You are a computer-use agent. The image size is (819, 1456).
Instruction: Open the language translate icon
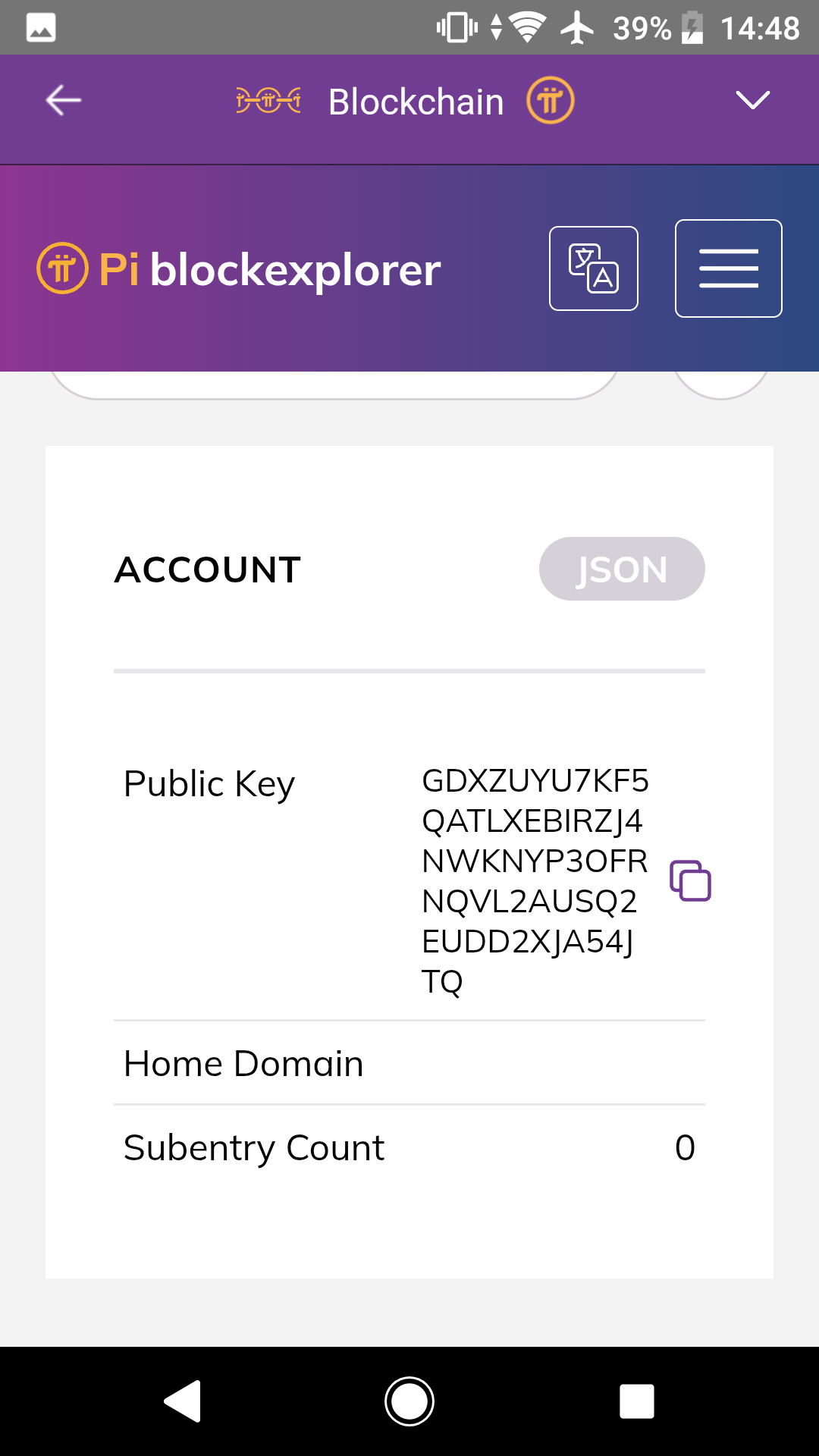click(x=594, y=268)
